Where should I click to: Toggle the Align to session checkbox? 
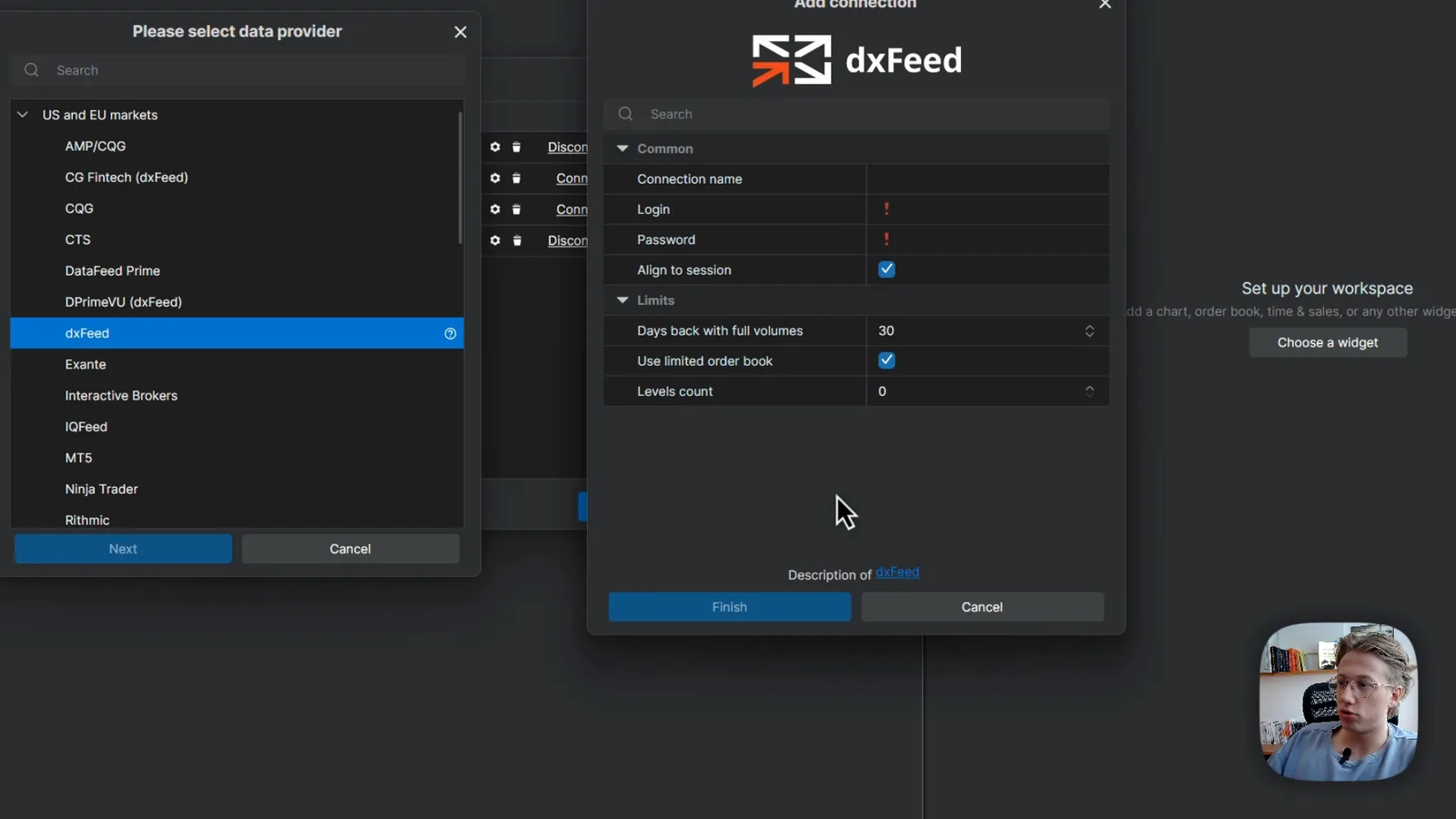tap(886, 269)
